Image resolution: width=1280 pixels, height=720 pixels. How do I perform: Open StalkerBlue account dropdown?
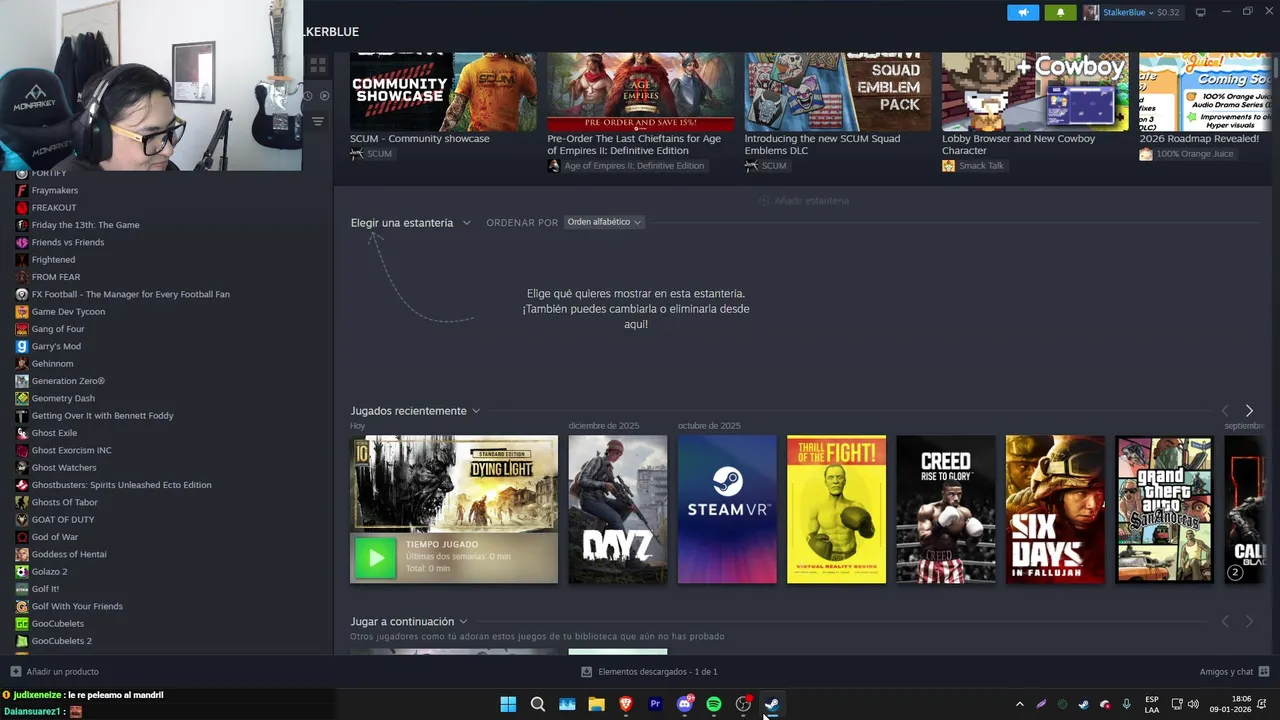pyautogui.click(x=1131, y=12)
